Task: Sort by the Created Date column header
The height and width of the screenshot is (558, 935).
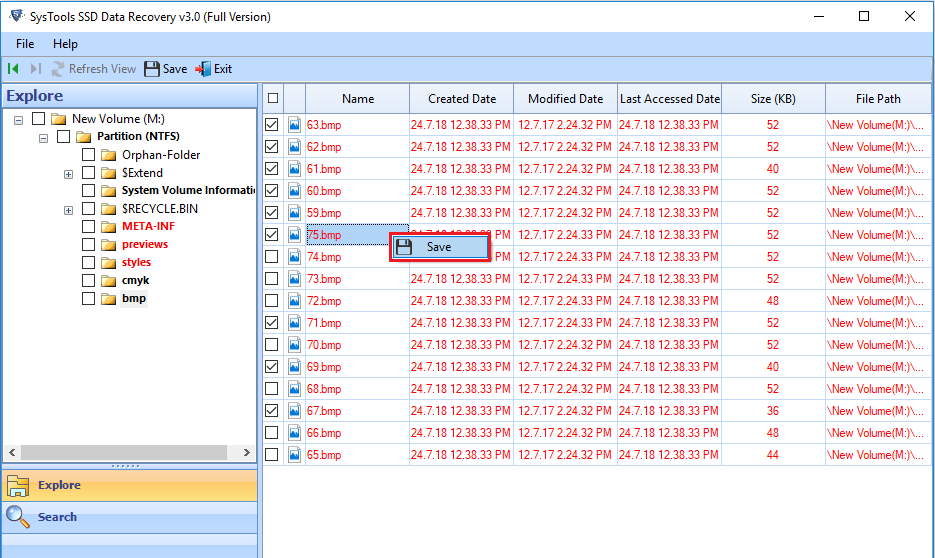Action: pos(462,98)
